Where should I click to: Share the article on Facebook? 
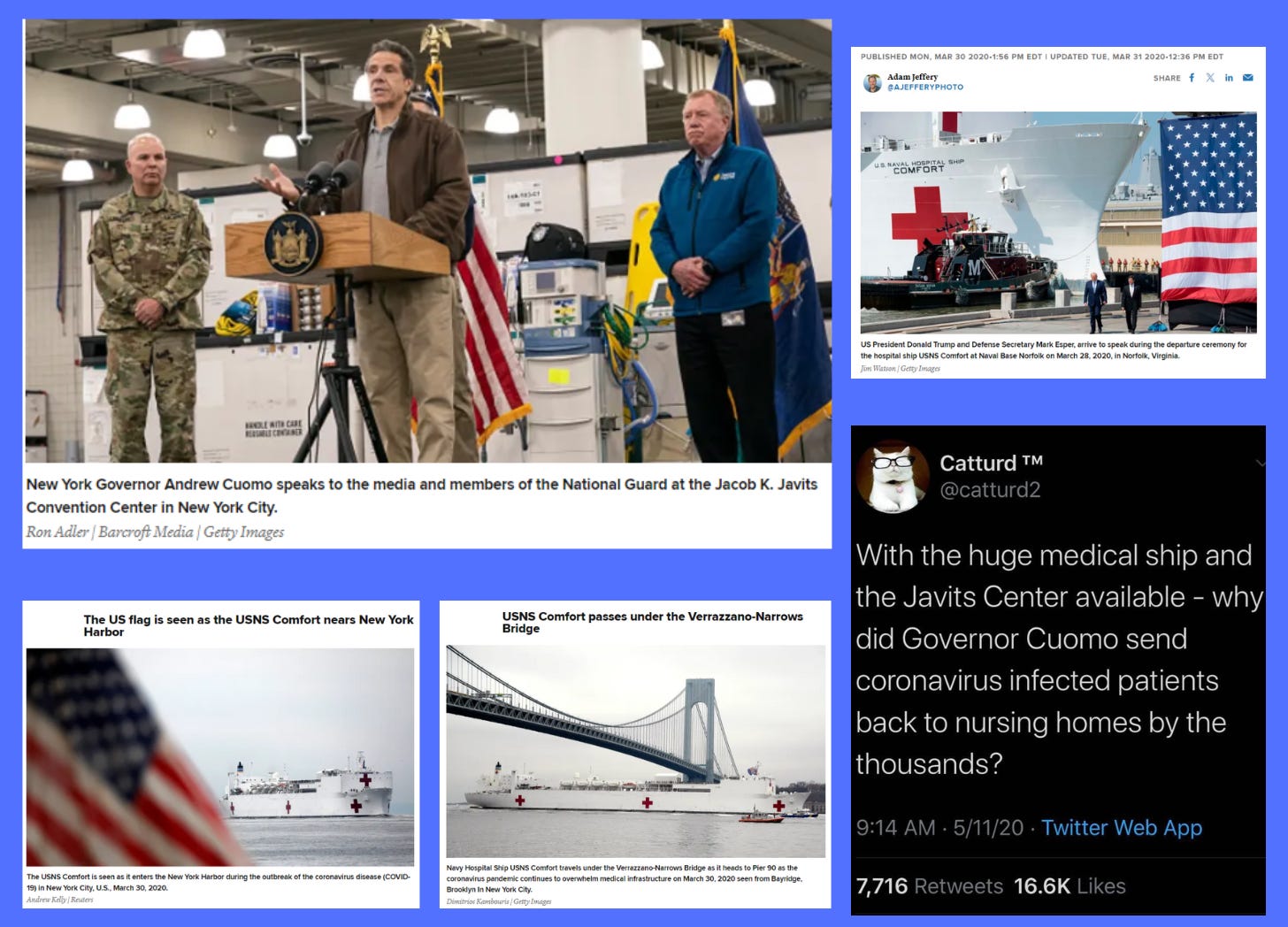[x=1192, y=78]
